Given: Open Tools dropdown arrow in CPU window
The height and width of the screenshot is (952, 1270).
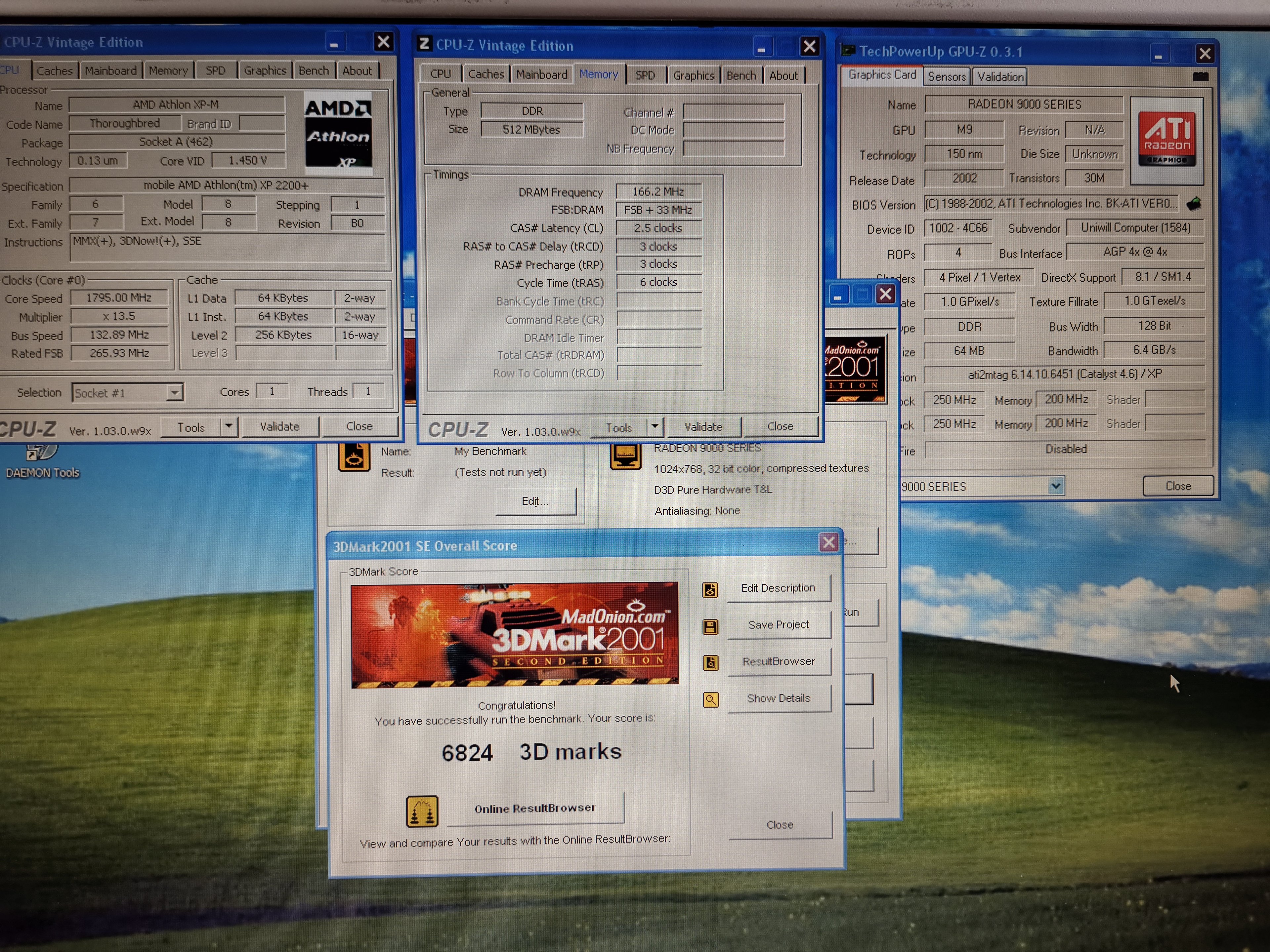Looking at the screenshot, I should tap(229, 426).
